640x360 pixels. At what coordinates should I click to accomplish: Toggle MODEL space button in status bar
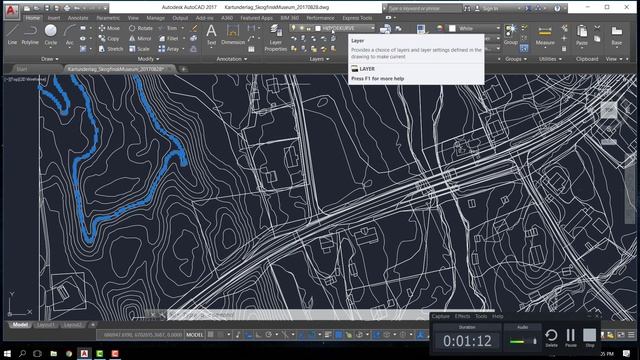[194, 335]
